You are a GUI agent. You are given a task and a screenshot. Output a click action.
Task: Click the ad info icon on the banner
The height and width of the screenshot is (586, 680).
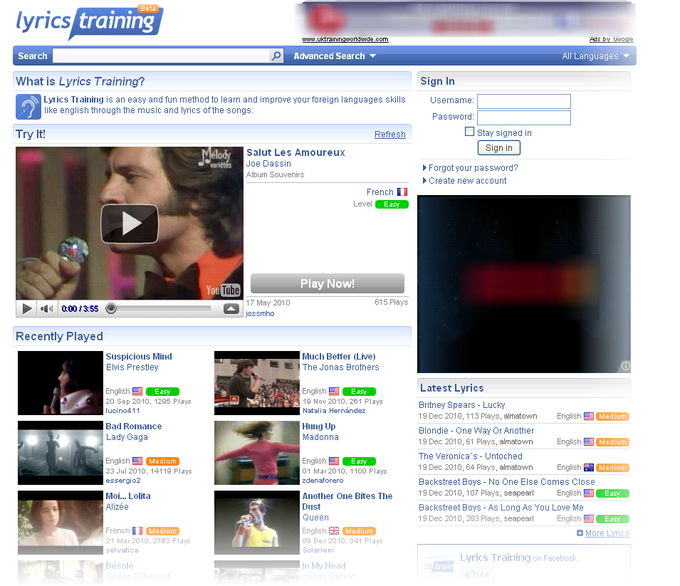pyautogui.click(x=625, y=366)
